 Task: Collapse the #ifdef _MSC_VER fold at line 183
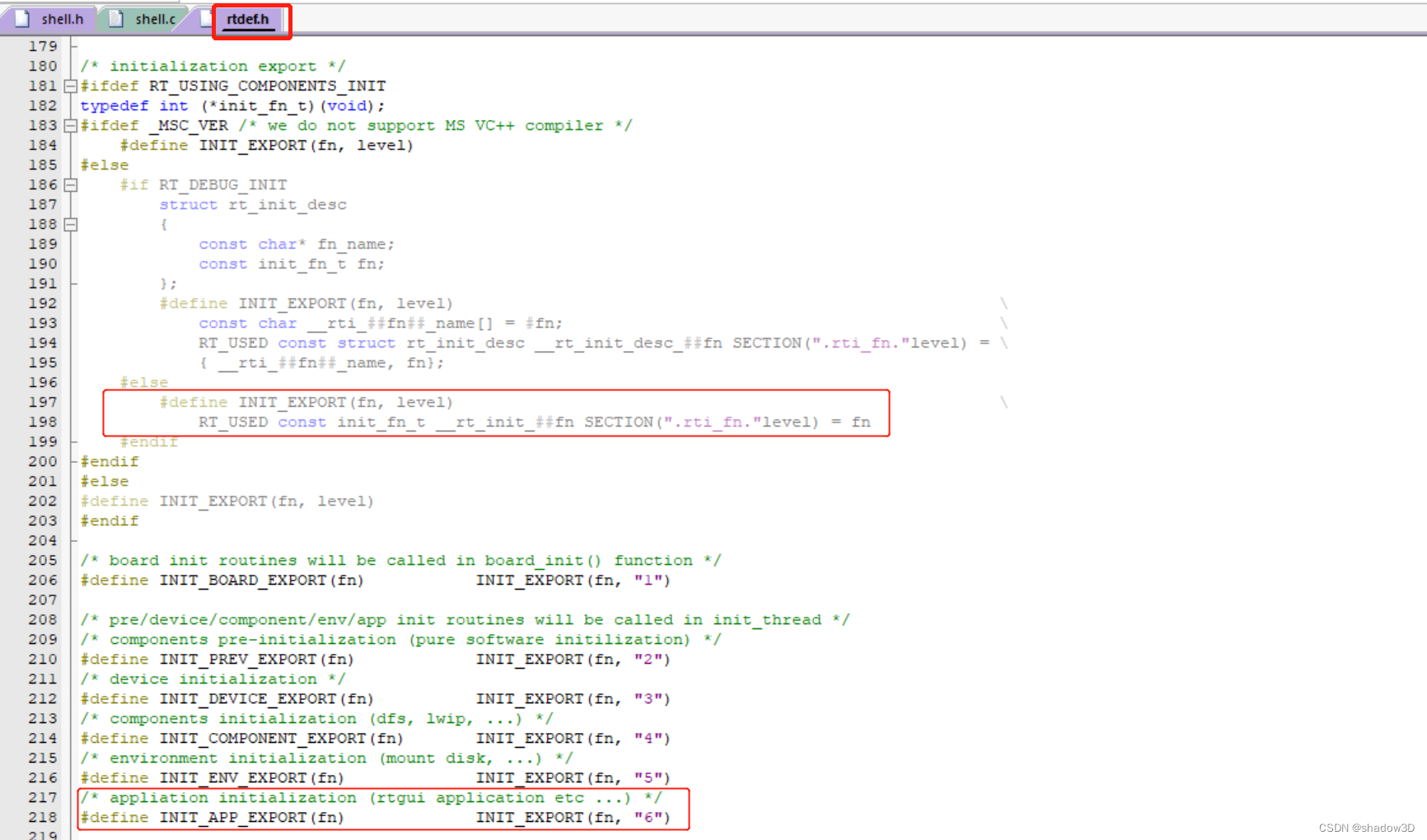pyautogui.click(x=71, y=125)
